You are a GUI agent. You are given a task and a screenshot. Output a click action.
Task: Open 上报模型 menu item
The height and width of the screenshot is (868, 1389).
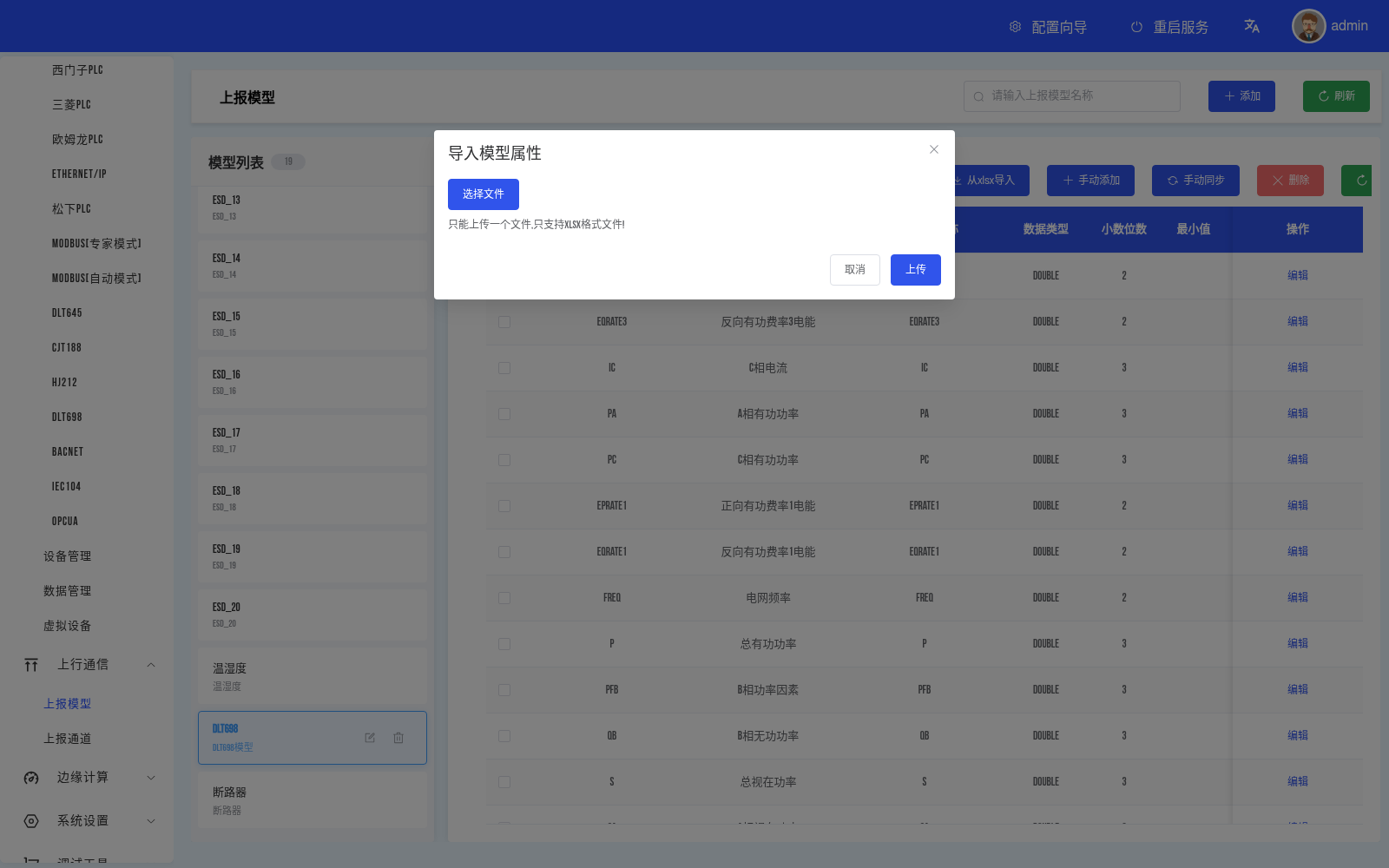(x=68, y=704)
